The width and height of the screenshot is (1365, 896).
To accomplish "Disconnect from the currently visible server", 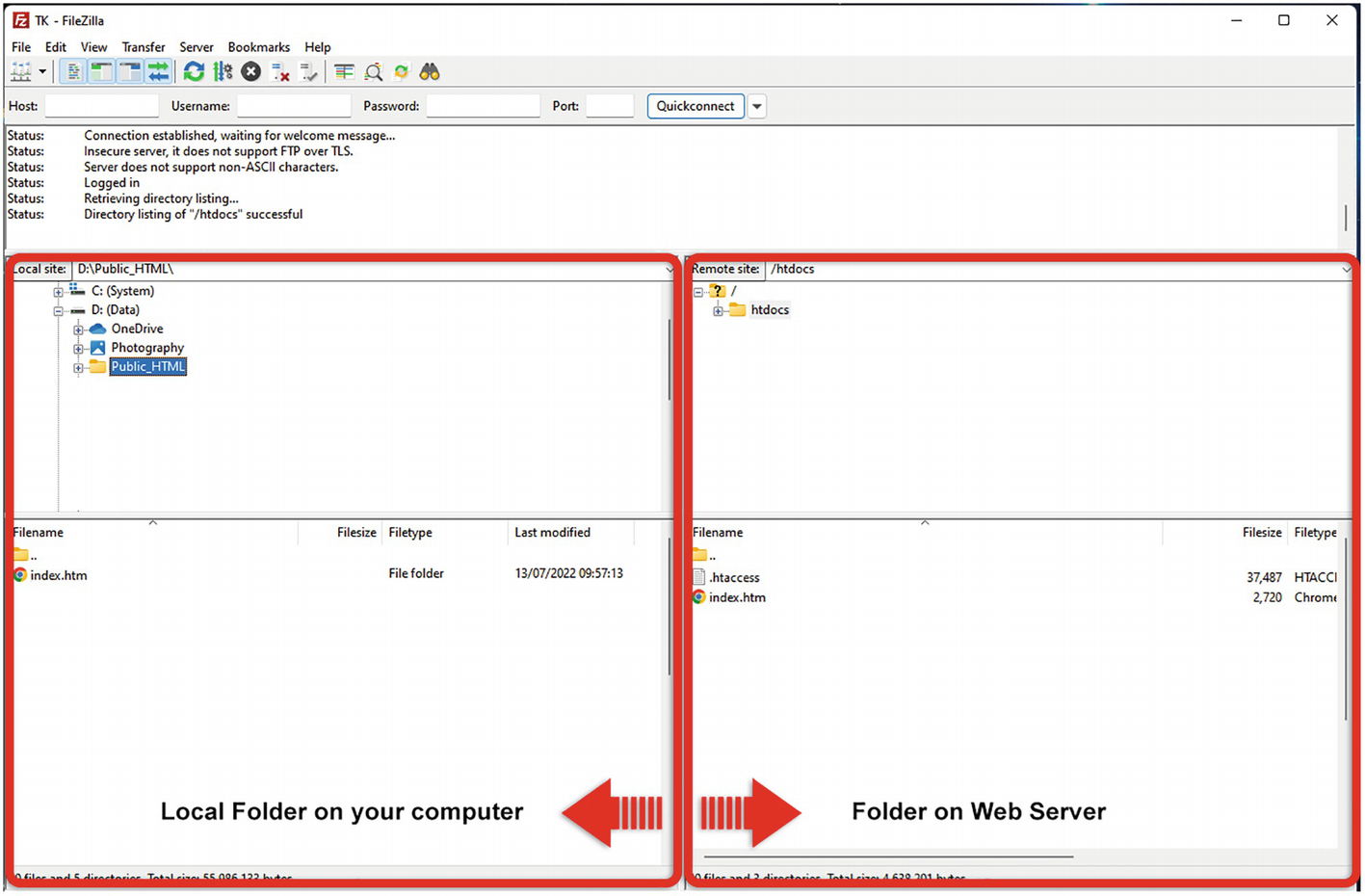I will tap(280, 72).
